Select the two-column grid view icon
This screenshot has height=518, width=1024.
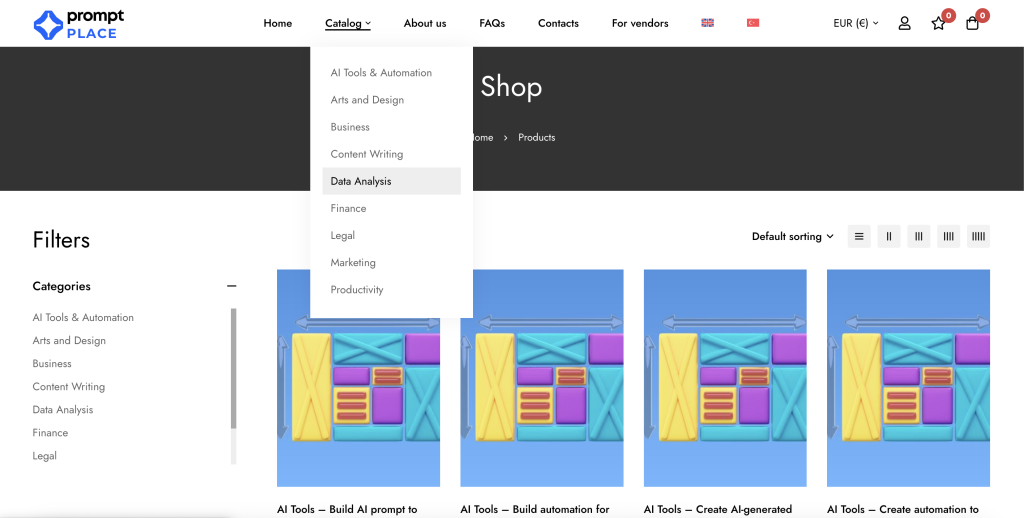[888, 237]
